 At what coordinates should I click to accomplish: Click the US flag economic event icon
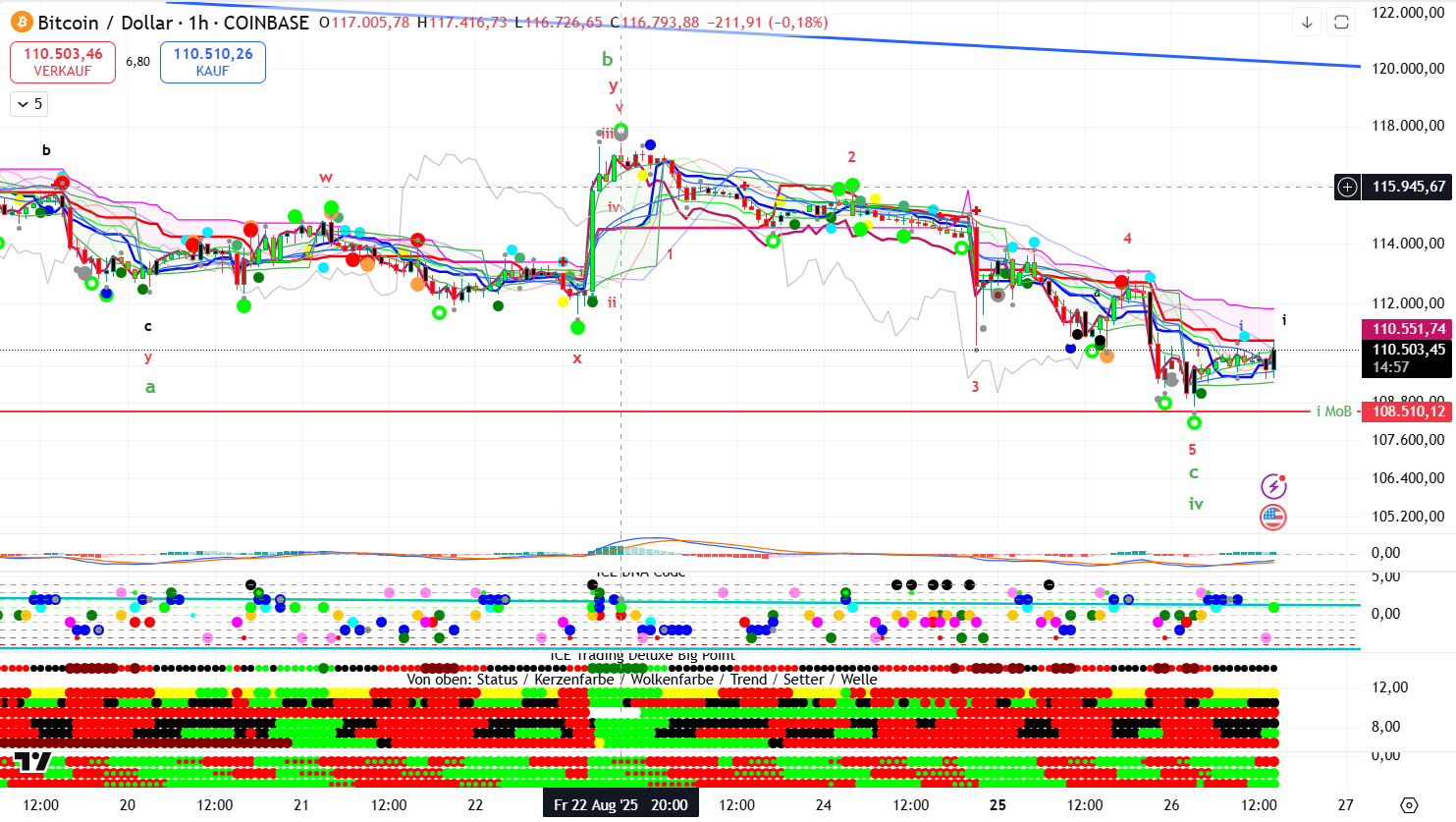coord(1273,517)
